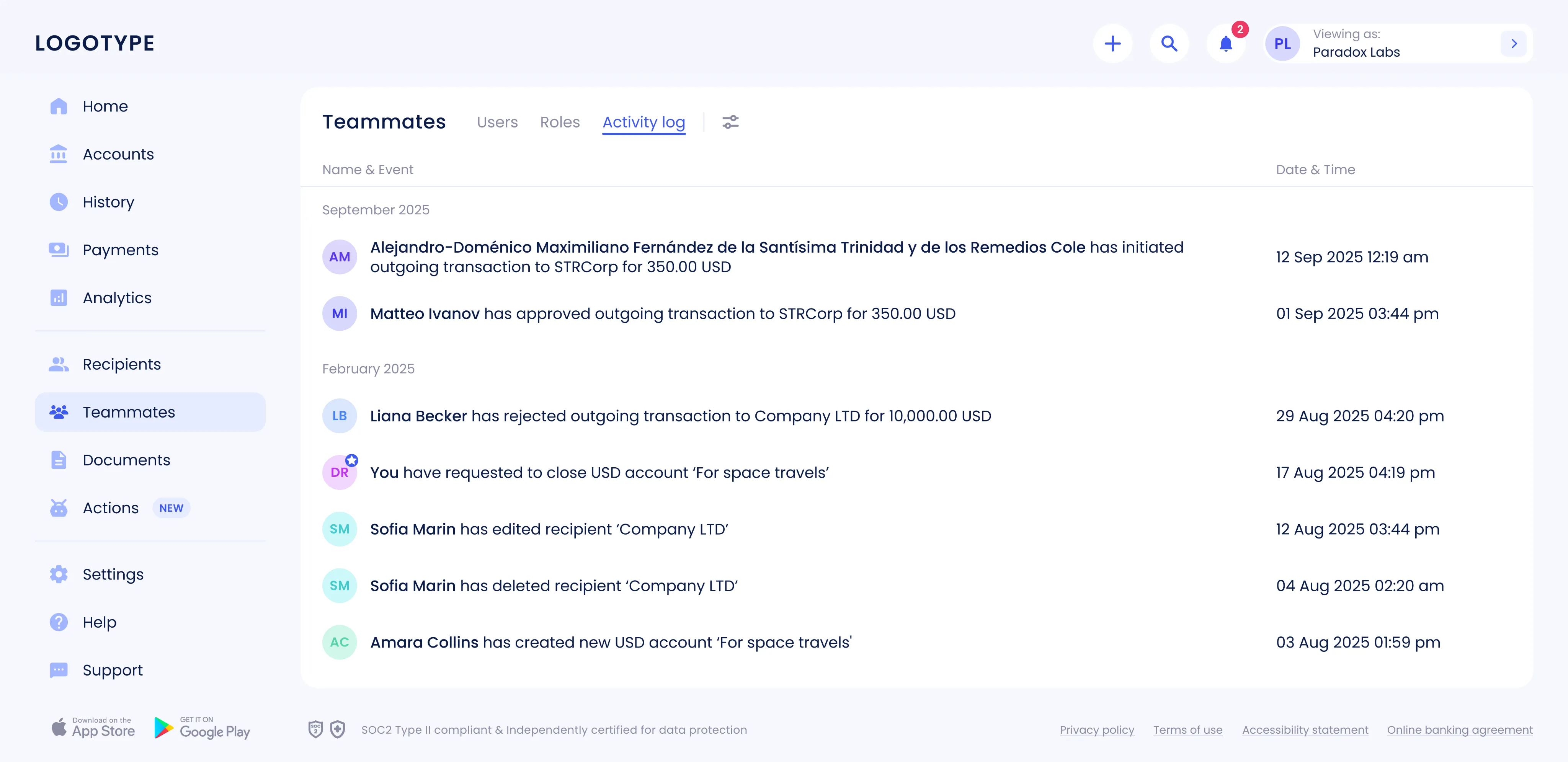Expand the Viewing as Paradox Labs chevron
The width and height of the screenshot is (1568, 762).
click(x=1514, y=43)
